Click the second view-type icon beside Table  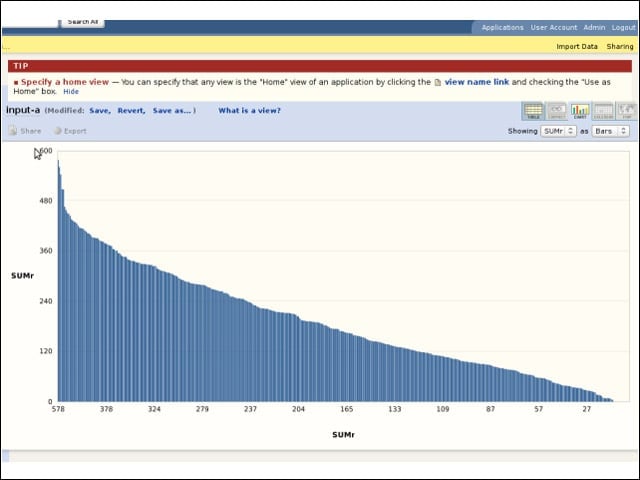(556, 111)
